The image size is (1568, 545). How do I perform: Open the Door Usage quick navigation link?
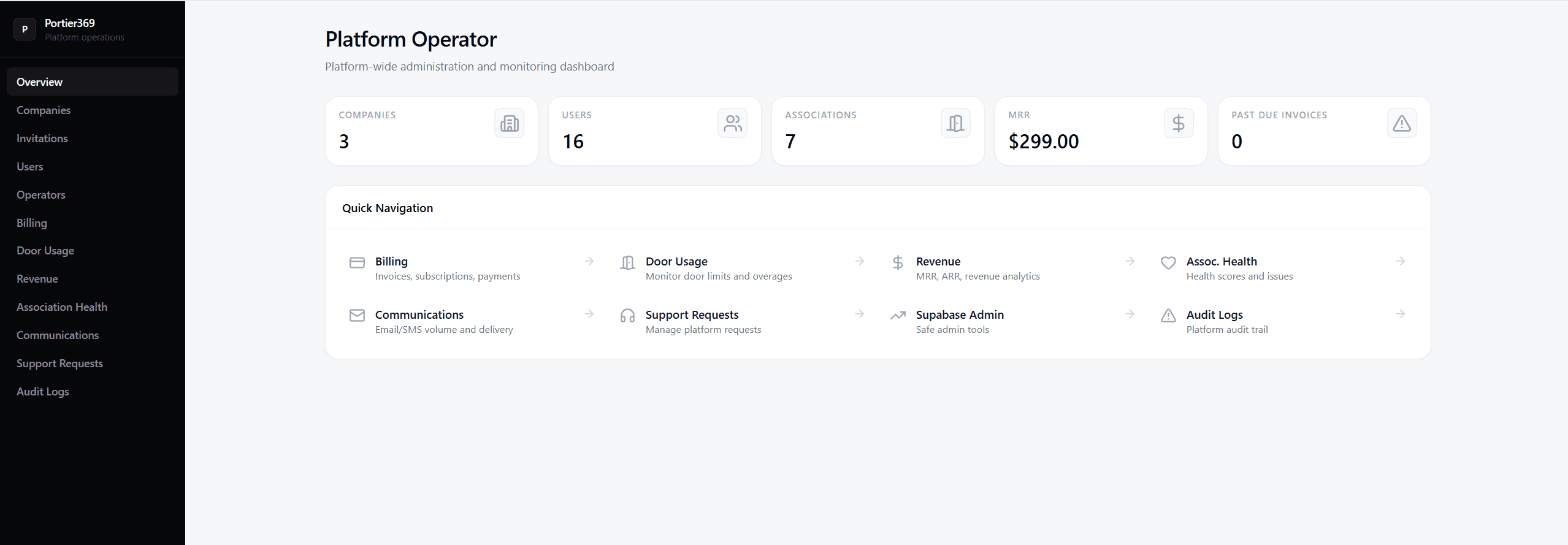(x=743, y=268)
